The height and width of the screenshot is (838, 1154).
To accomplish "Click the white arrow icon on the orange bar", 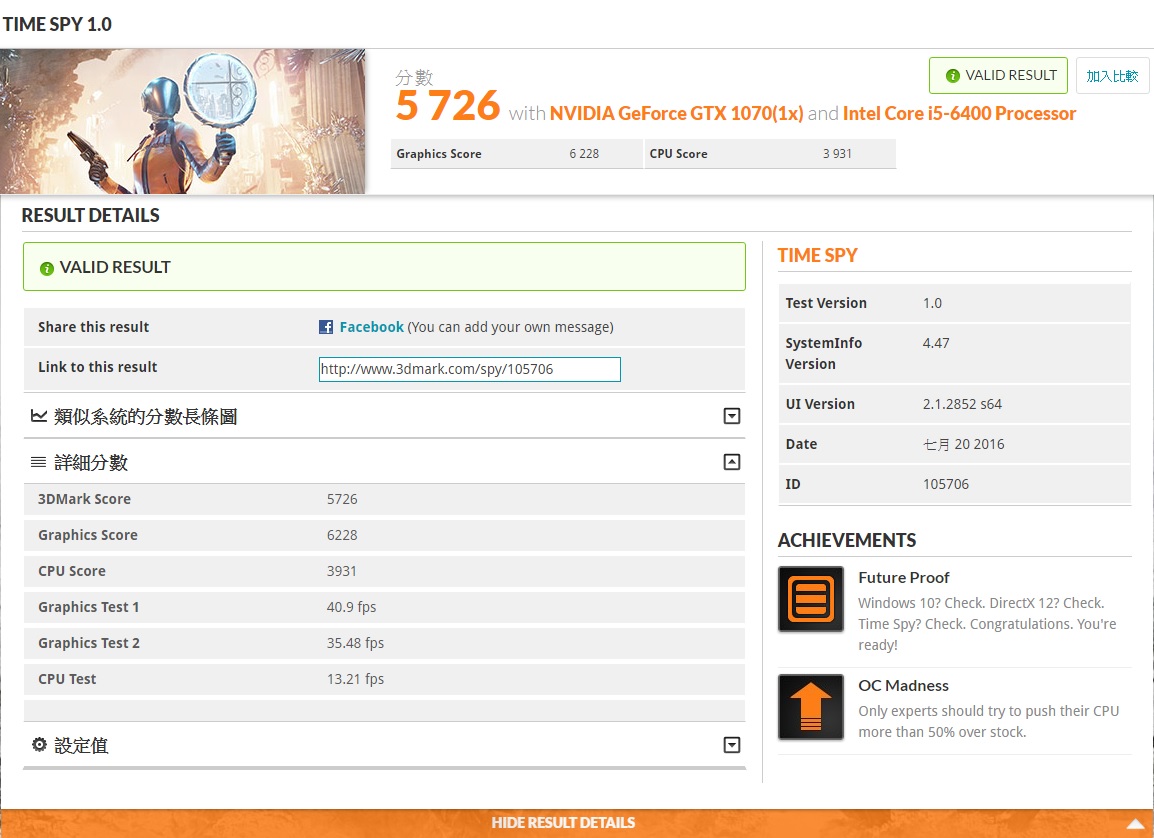I will [1136, 823].
